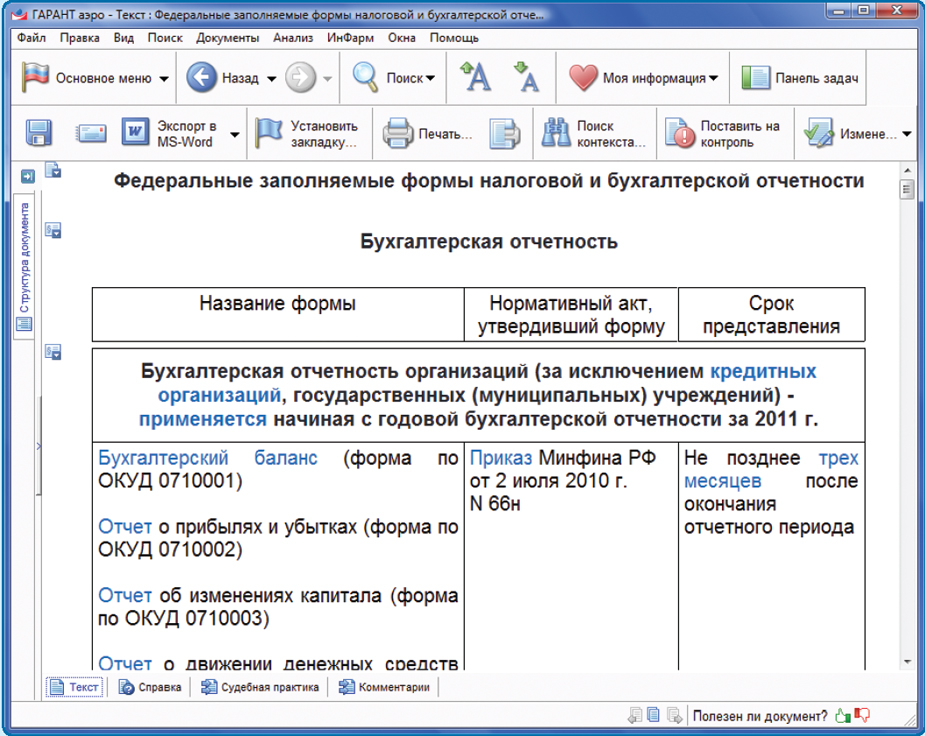Image resolution: width=925 pixels, height=736 pixels.
Task: Click thumbs up for useful document
Action: (x=842, y=715)
